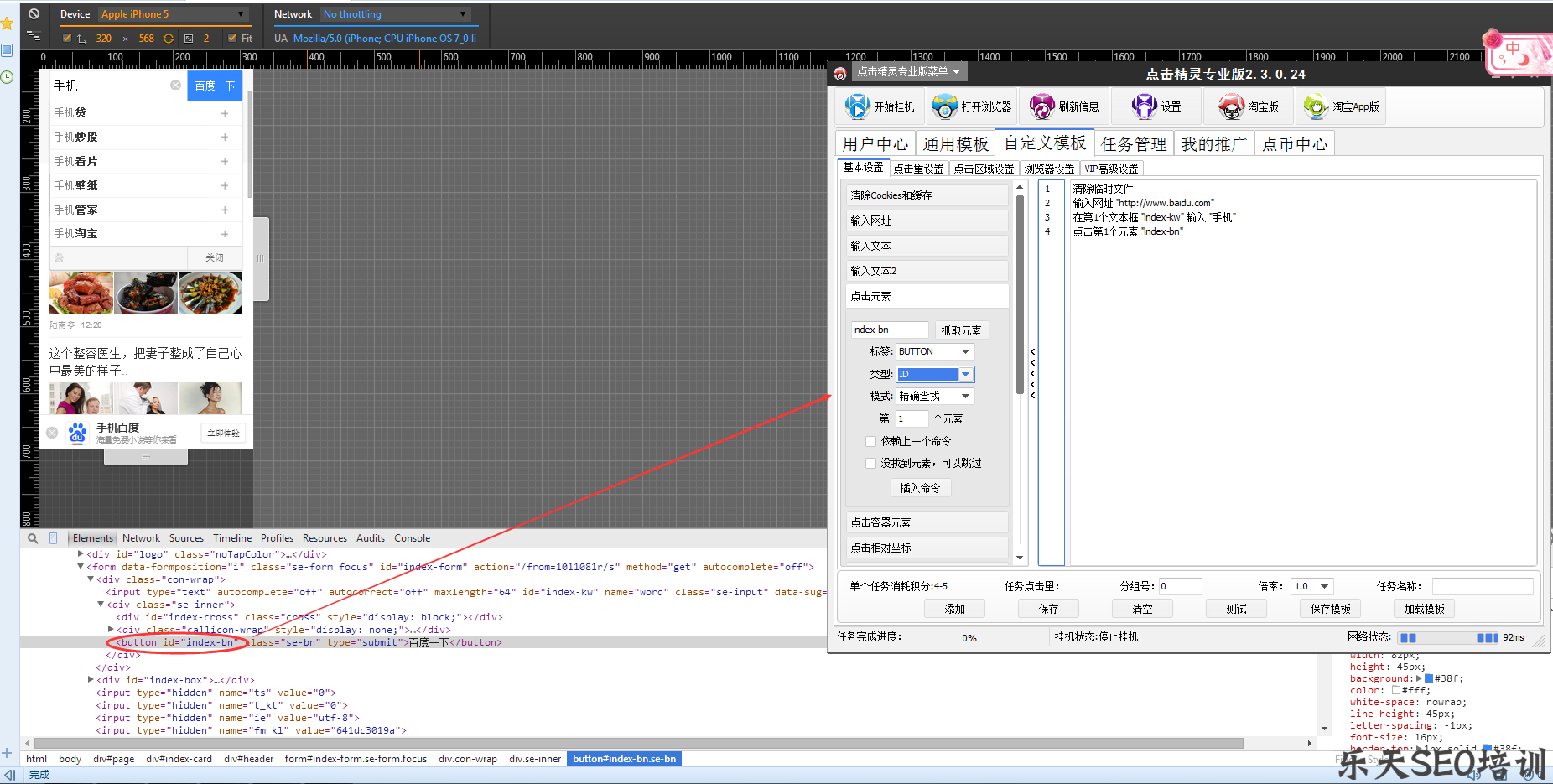Click the 抓取元素 button

pyautogui.click(x=961, y=330)
